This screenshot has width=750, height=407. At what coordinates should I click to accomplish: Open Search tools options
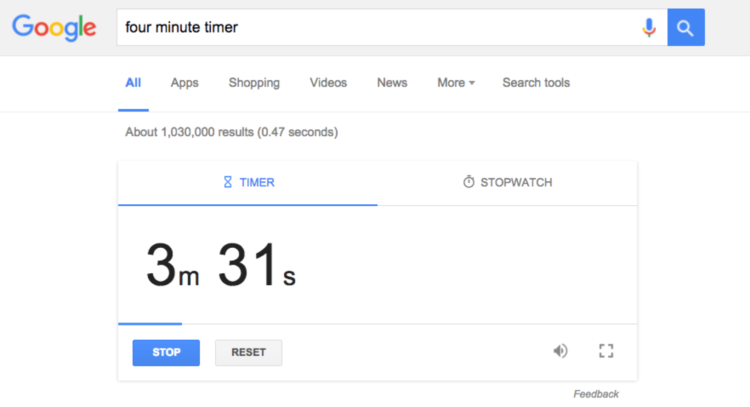536,83
